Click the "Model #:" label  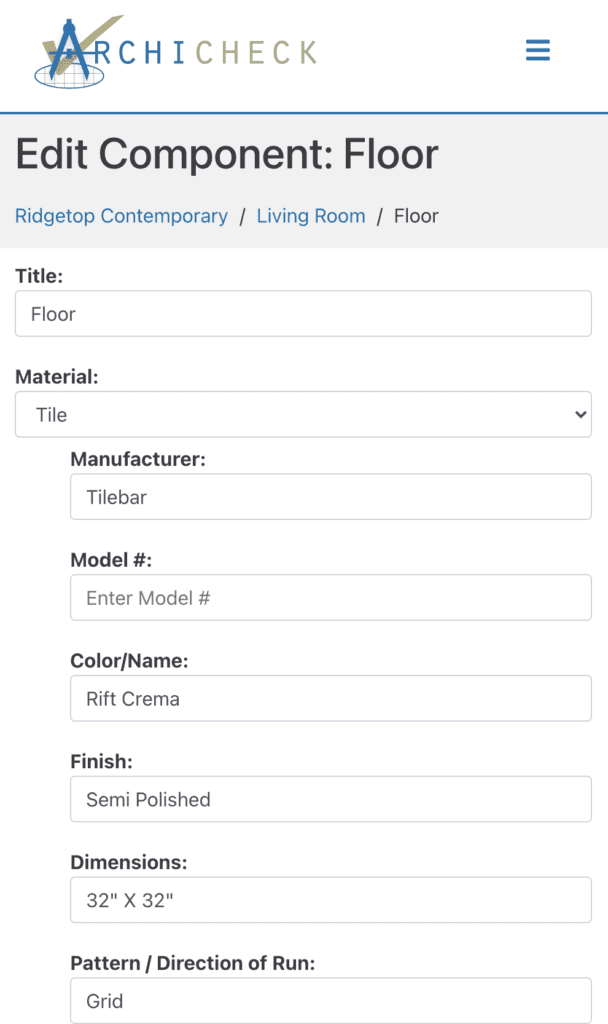111,561
